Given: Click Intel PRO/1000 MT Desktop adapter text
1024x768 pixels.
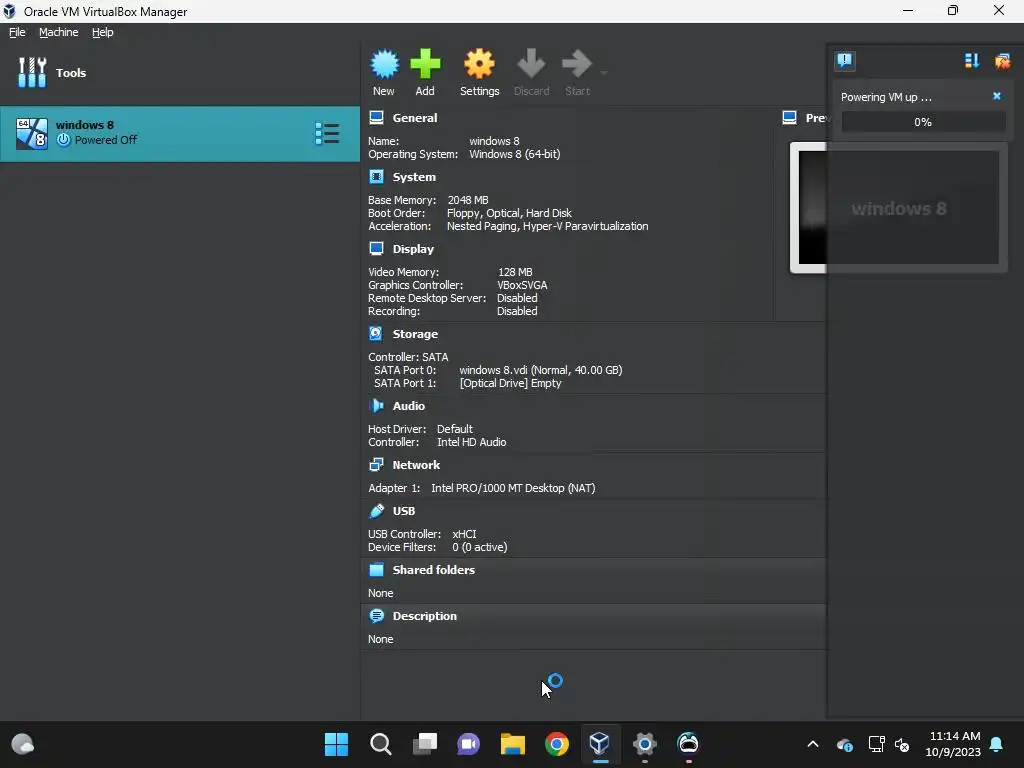Looking at the screenshot, I should pyautogui.click(x=513, y=488).
